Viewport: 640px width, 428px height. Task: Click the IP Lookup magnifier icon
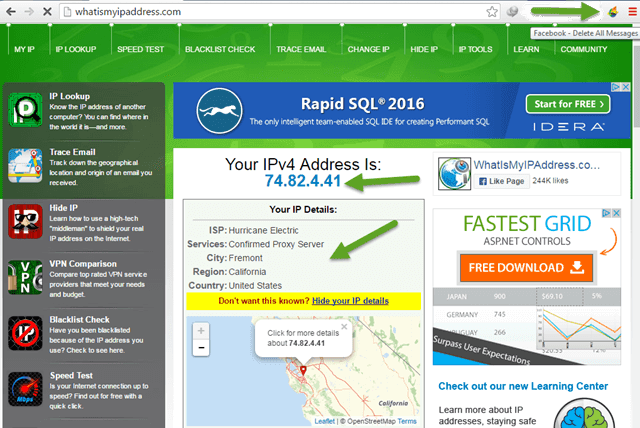coord(25,110)
